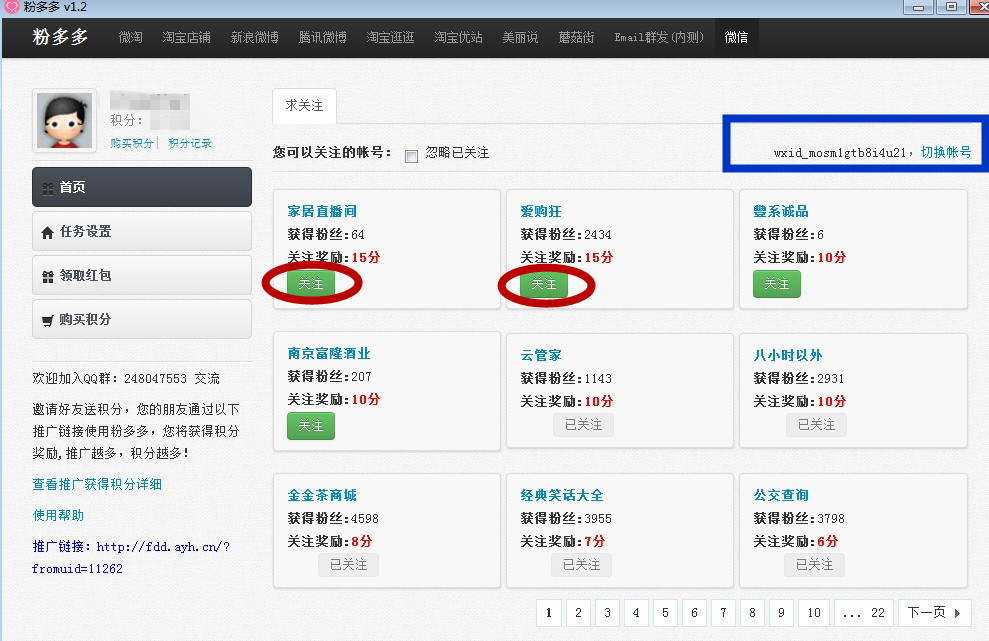Go to page 6
The height and width of the screenshot is (641, 989).
coord(694,613)
